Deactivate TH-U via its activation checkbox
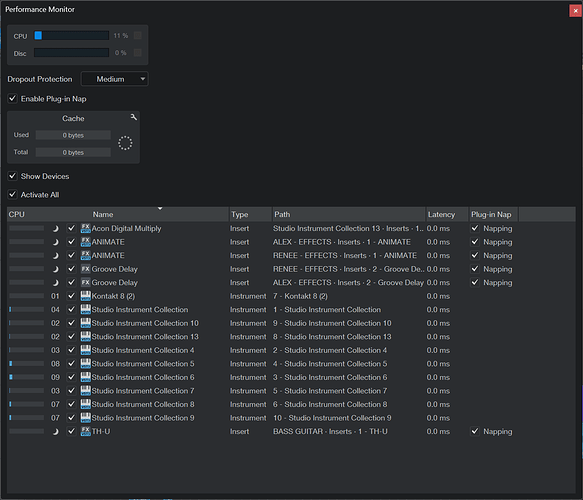 [x=71, y=431]
